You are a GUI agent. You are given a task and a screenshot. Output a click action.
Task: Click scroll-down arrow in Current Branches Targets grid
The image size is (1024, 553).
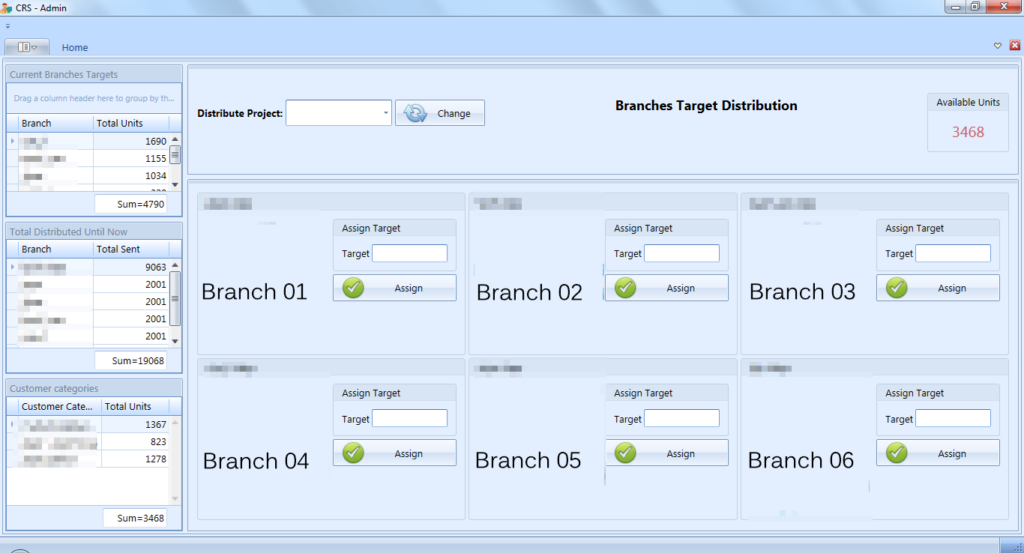click(175, 185)
